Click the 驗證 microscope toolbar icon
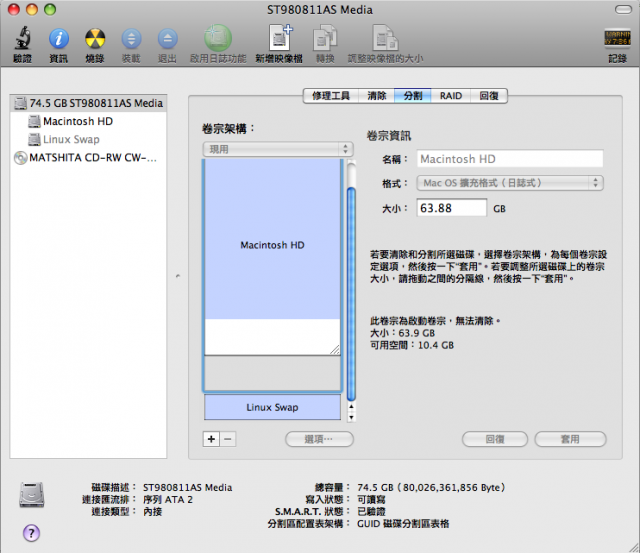Viewport: 640px width, 553px height. [x=22, y=41]
